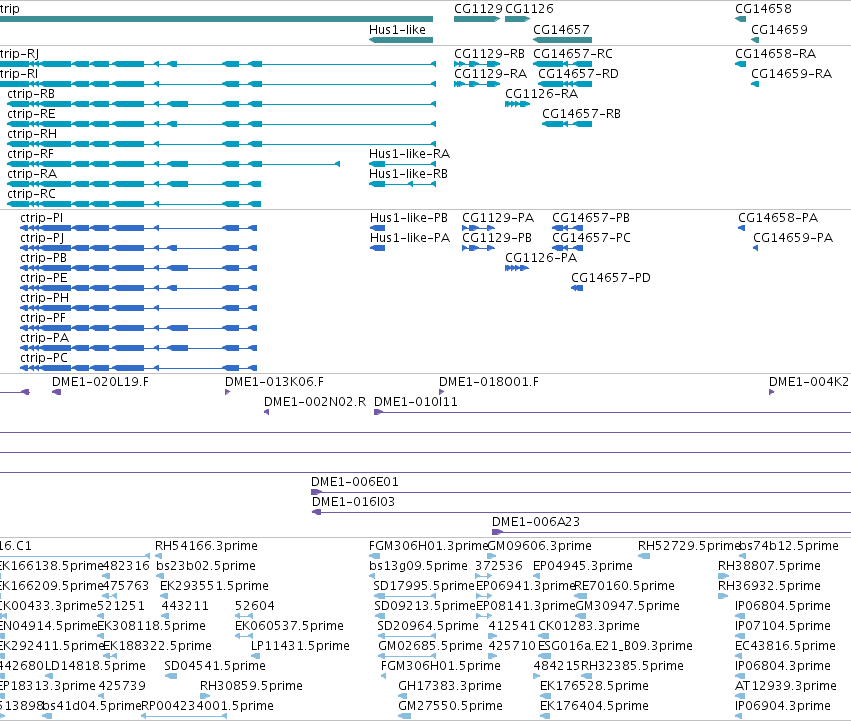Image resolution: width=851 pixels, height=721 pixels.
Task: Select EST RH30859.5prime
Action: (x=251, y=686)
